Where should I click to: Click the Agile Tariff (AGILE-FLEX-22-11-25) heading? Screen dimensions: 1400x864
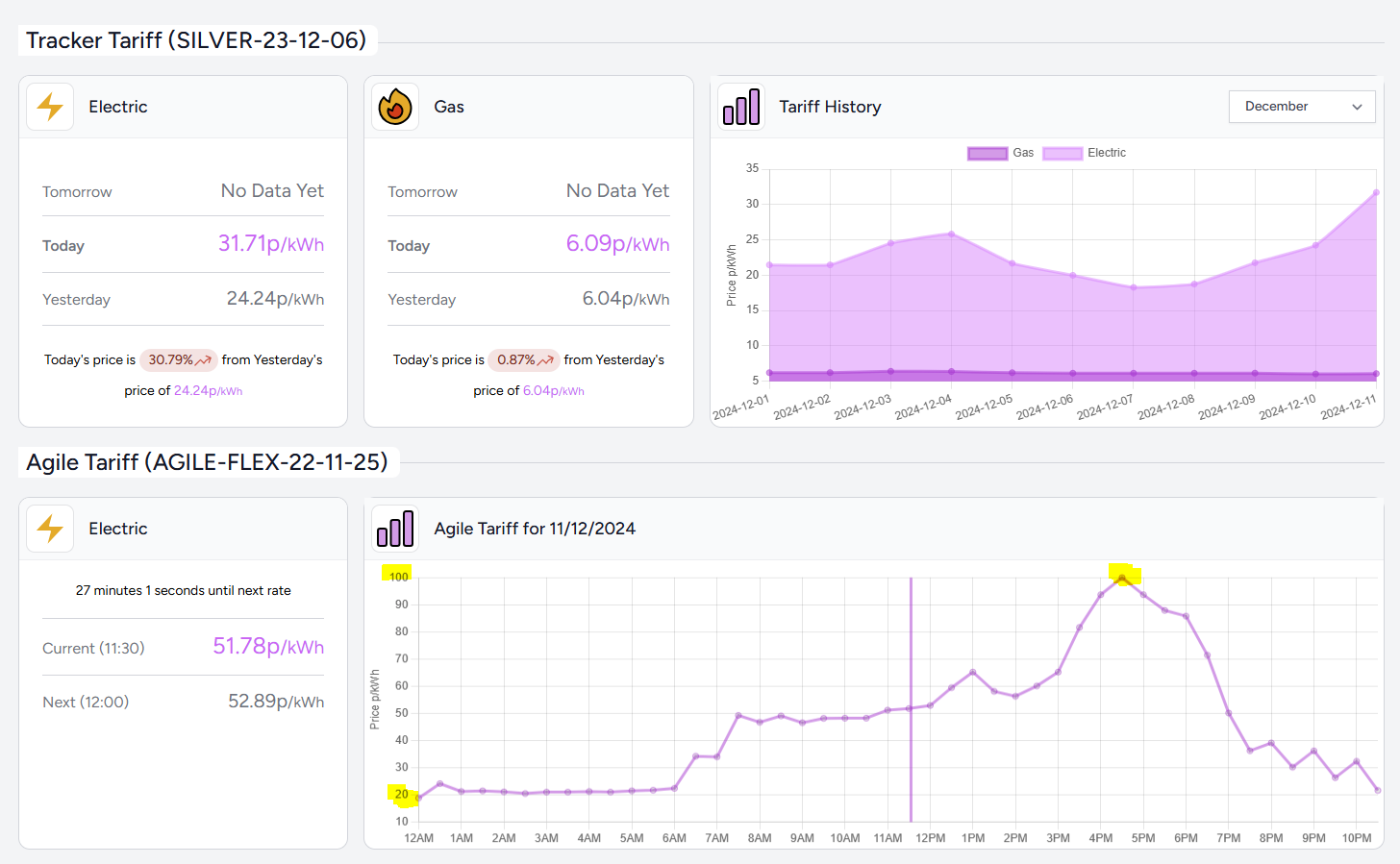(x=207, y=462)
